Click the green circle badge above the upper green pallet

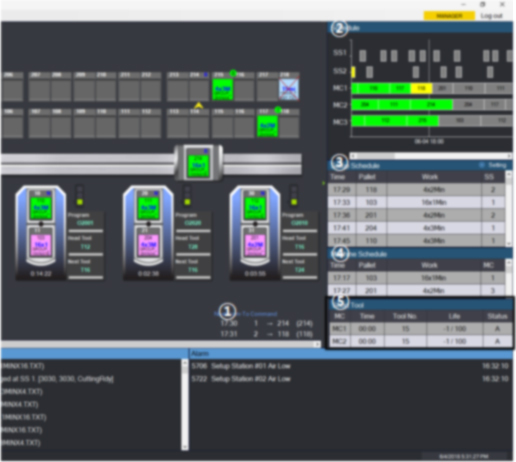233,73
